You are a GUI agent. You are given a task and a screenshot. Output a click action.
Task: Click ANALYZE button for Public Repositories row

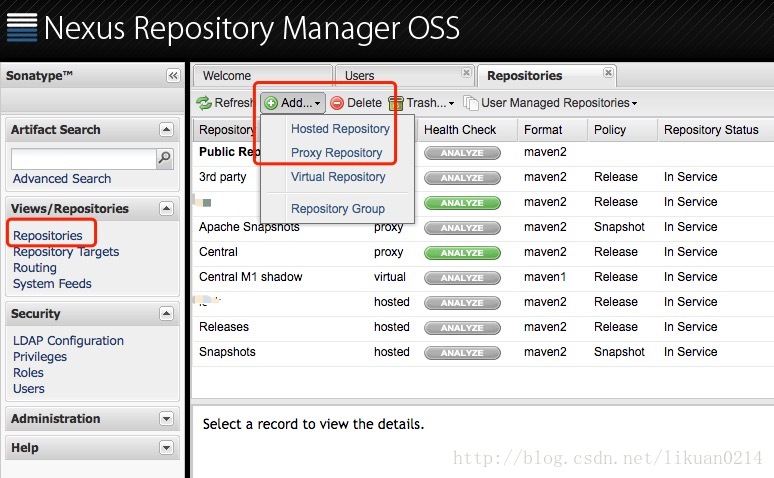(x=462, y=153)
